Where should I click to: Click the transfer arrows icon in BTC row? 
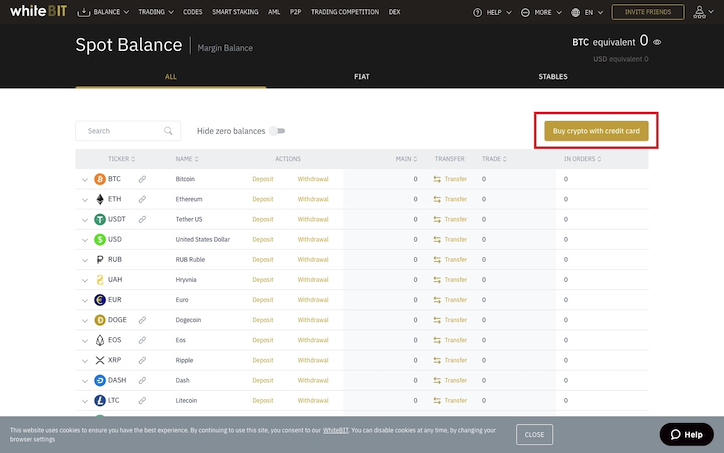(x=437, y=179)
